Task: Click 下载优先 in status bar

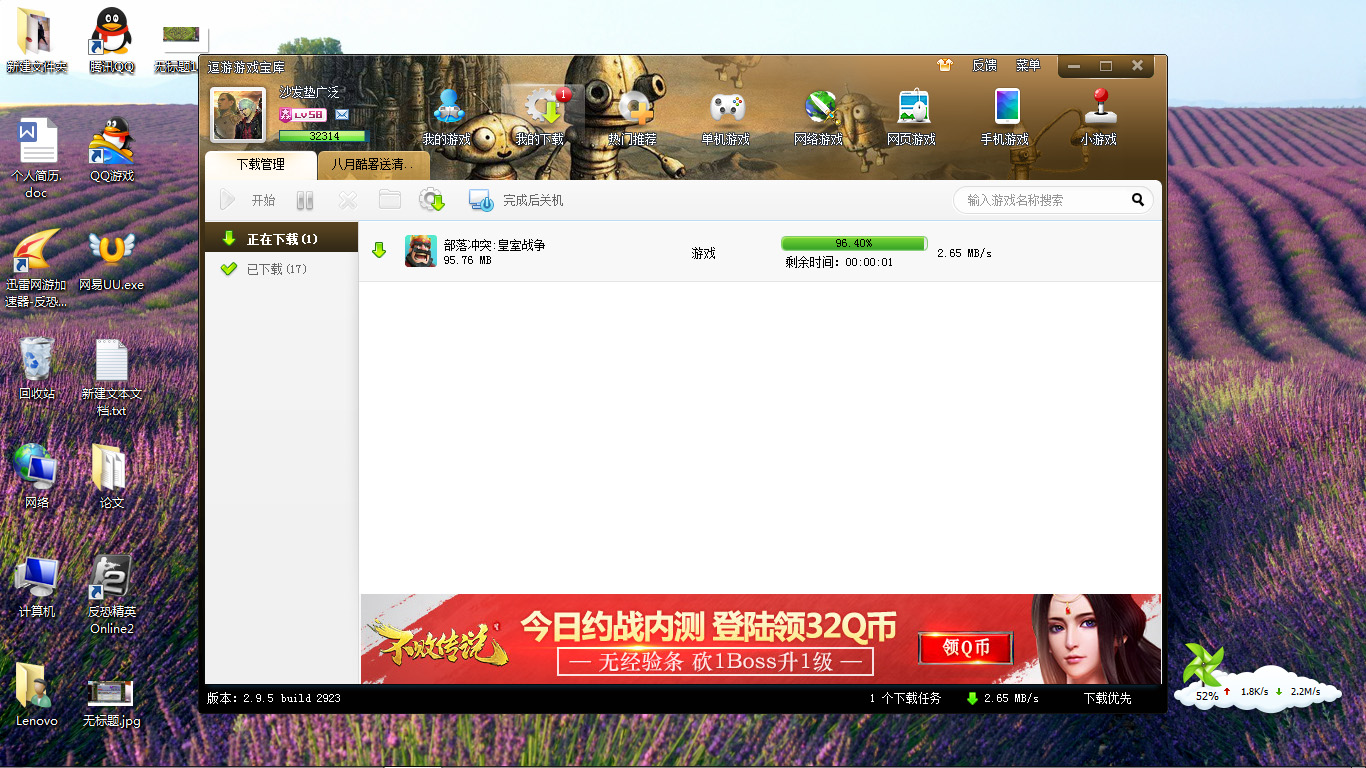Action: [1107, 698]
